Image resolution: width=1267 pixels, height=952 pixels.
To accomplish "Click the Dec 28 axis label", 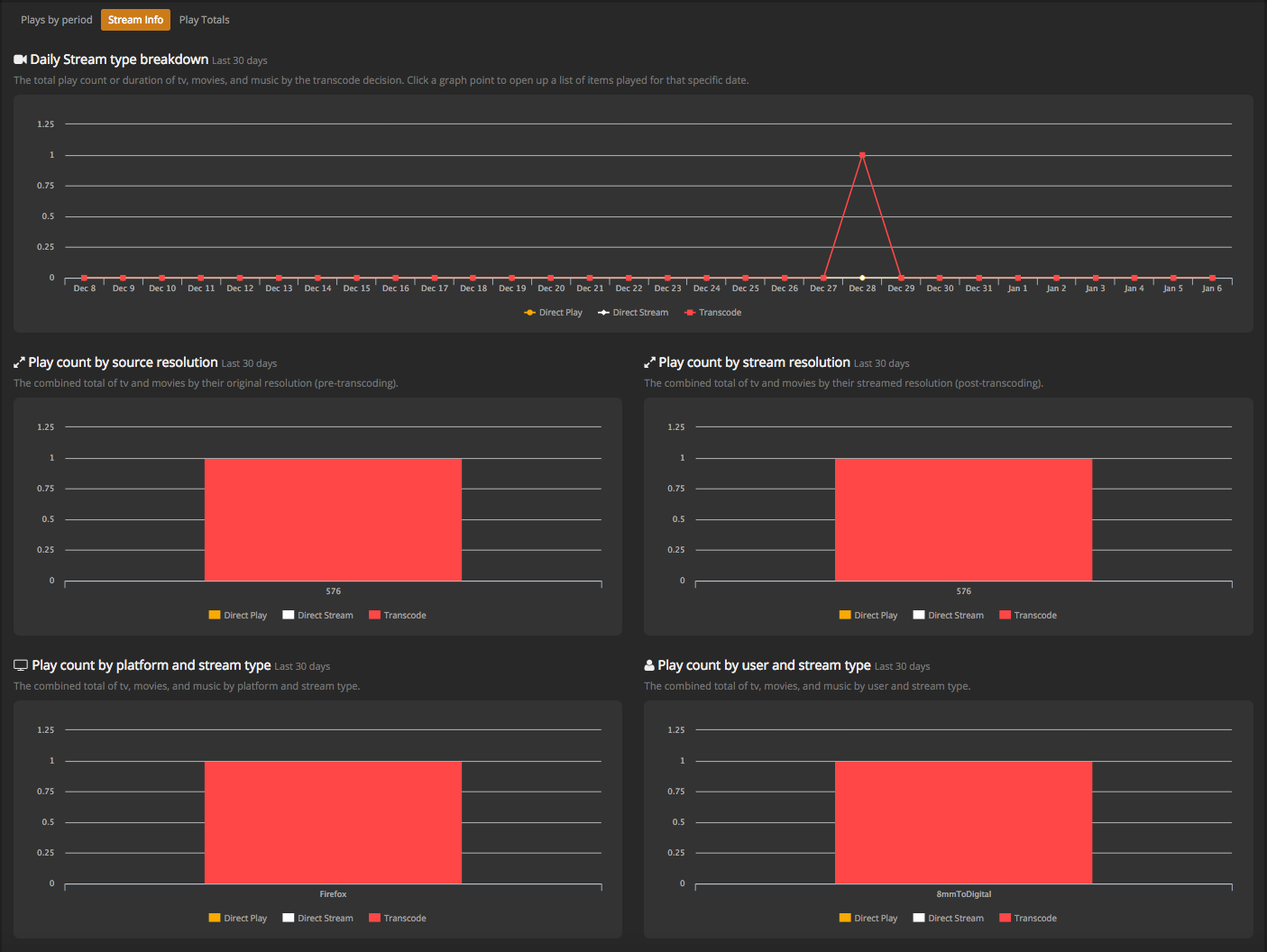I will (x=862, y=288).
